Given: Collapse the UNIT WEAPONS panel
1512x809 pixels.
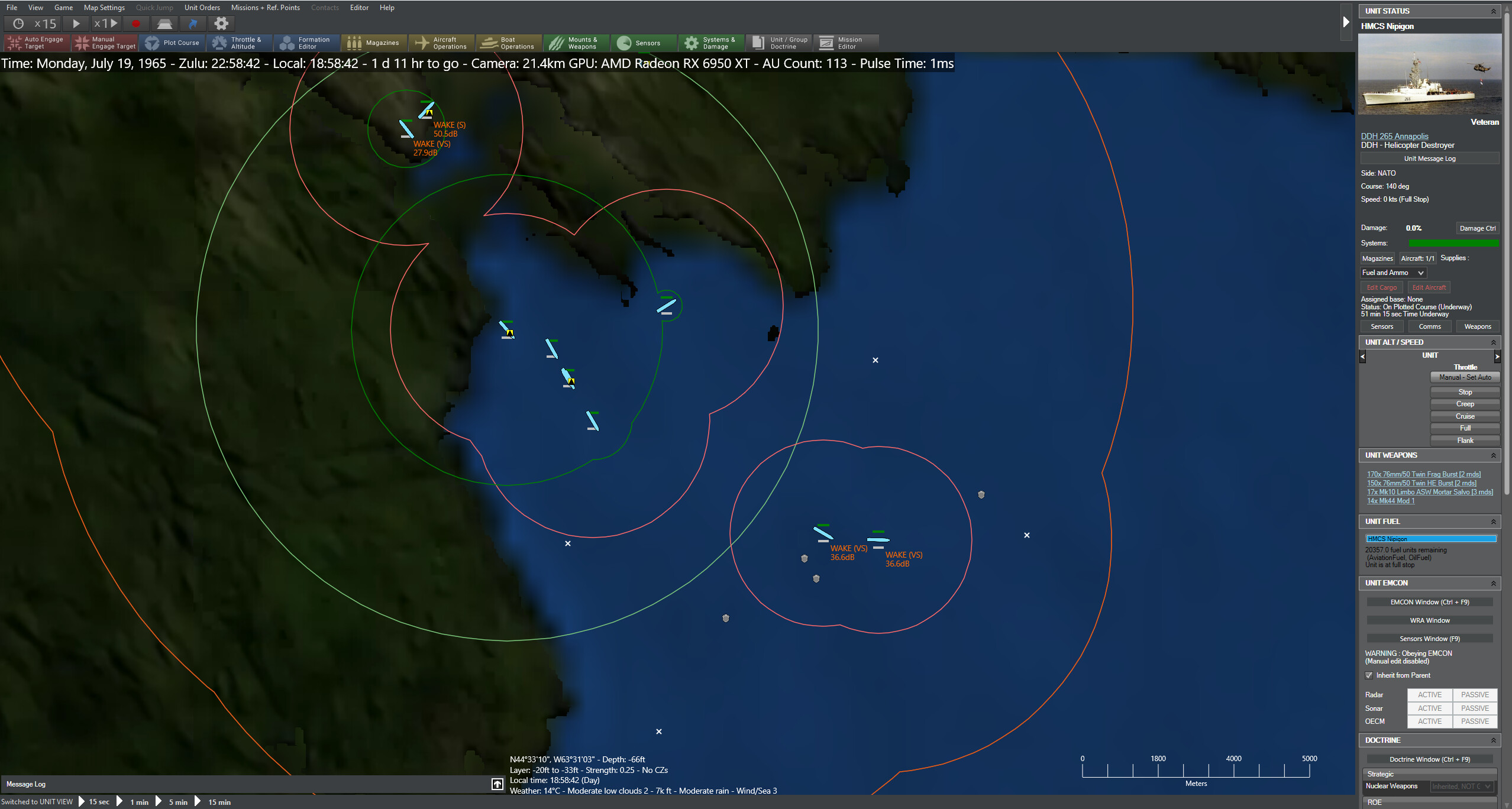Looking at the screenshot, I should (1494, 455).
